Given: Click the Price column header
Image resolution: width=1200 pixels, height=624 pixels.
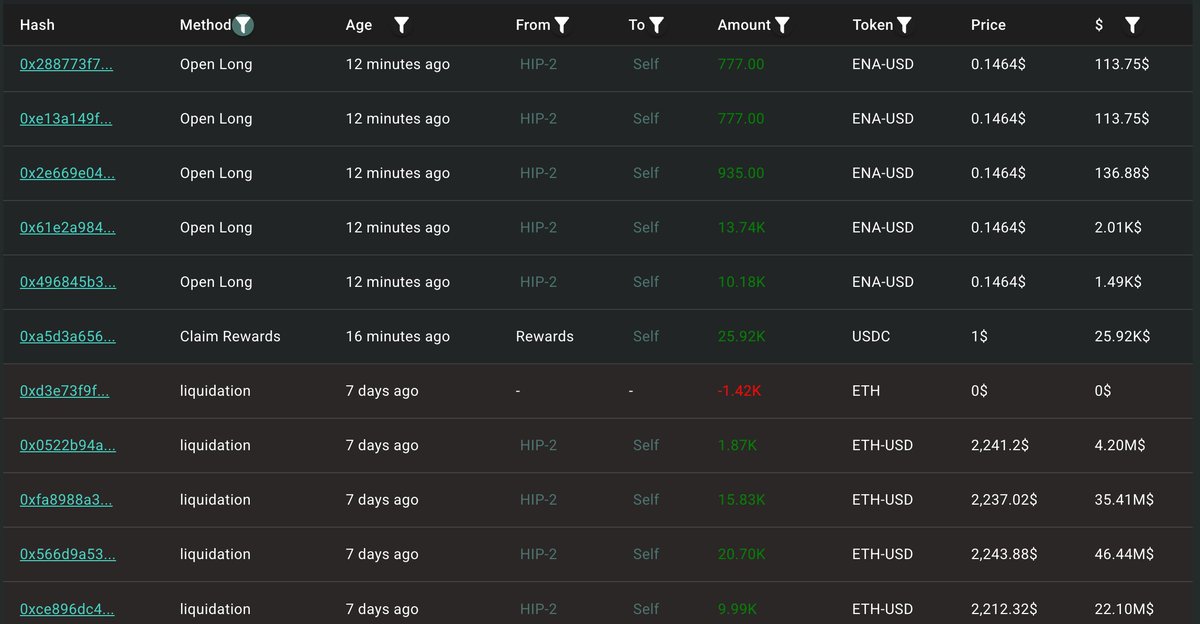Looking at the screenshot, I should [x=988, y=25].
